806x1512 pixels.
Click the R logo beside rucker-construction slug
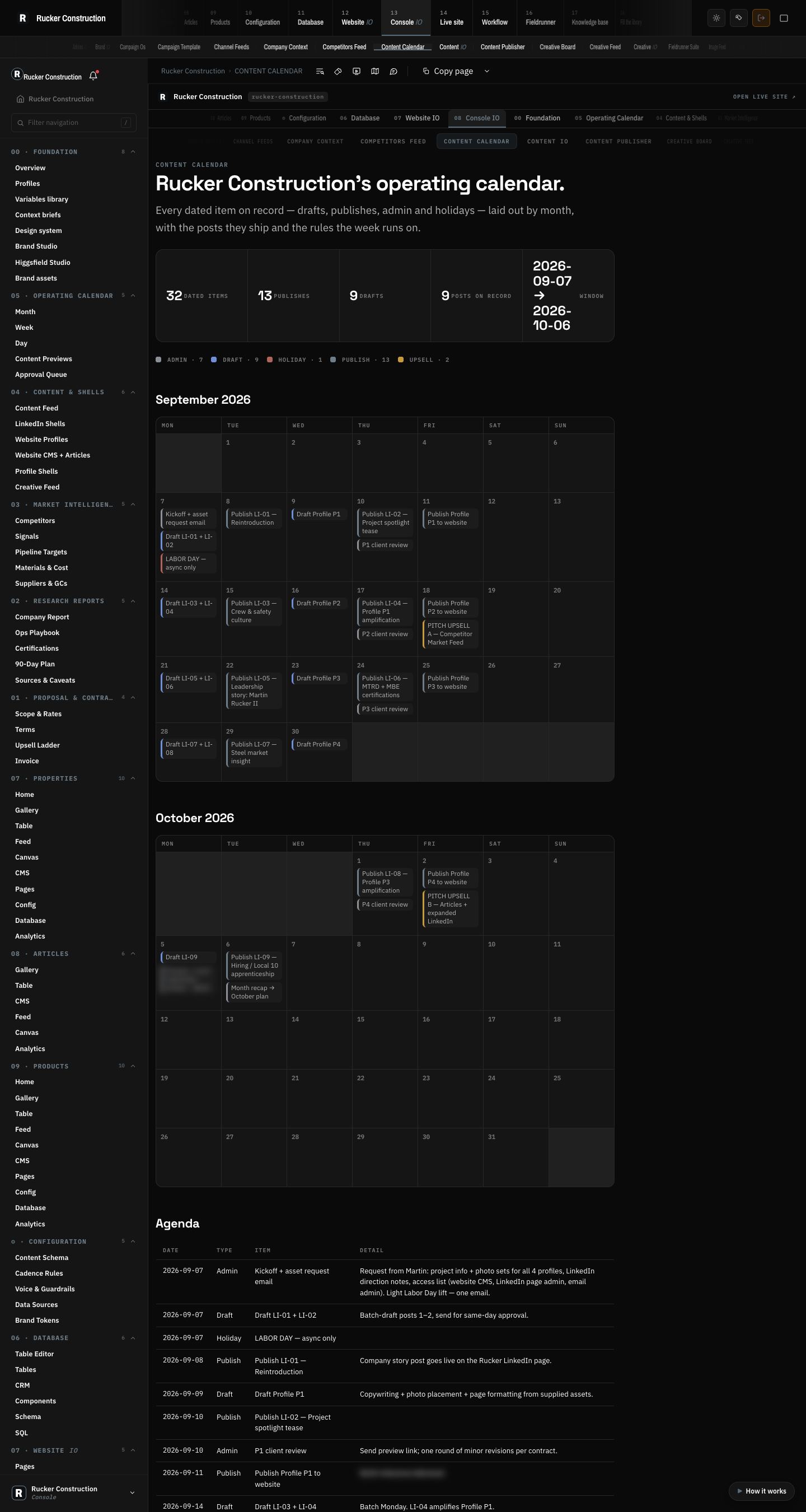[162, 97]
